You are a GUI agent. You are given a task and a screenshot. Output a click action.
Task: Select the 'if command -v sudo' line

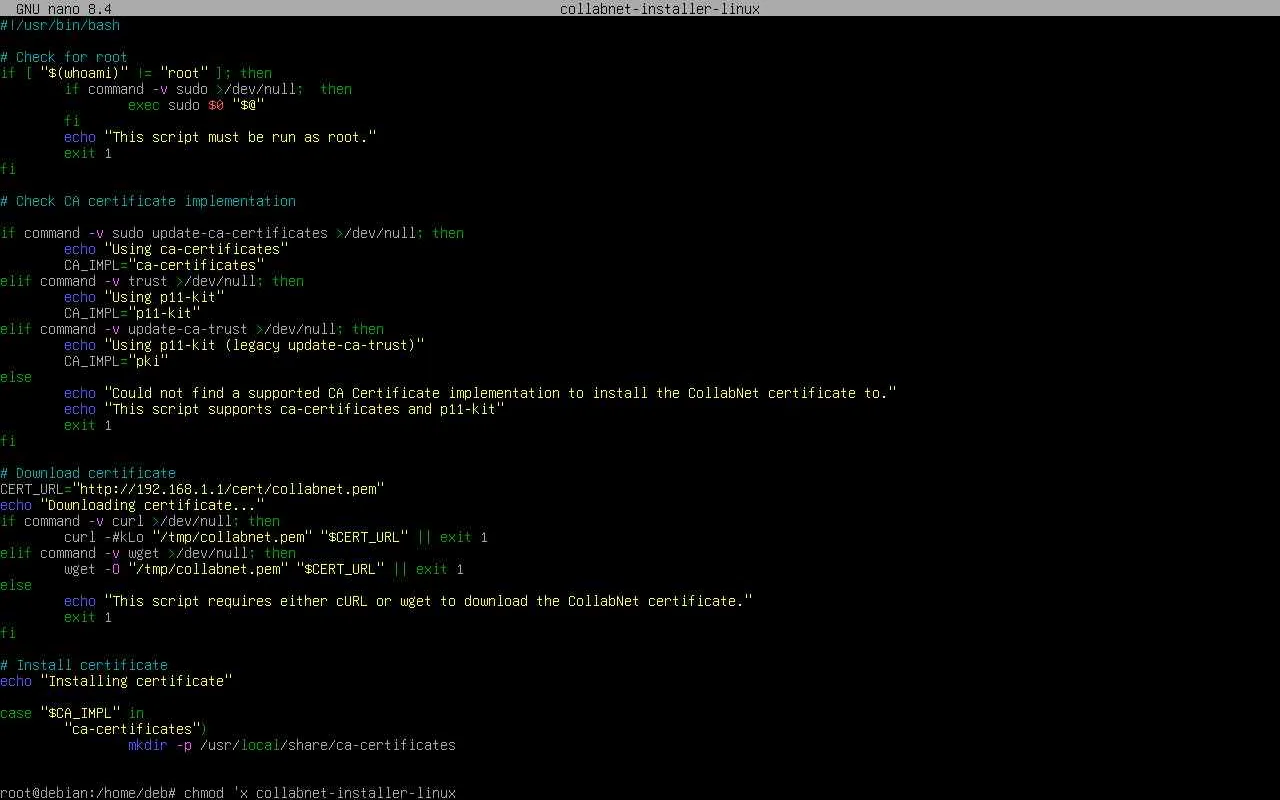pyautogui.click(x=208, y=89)
